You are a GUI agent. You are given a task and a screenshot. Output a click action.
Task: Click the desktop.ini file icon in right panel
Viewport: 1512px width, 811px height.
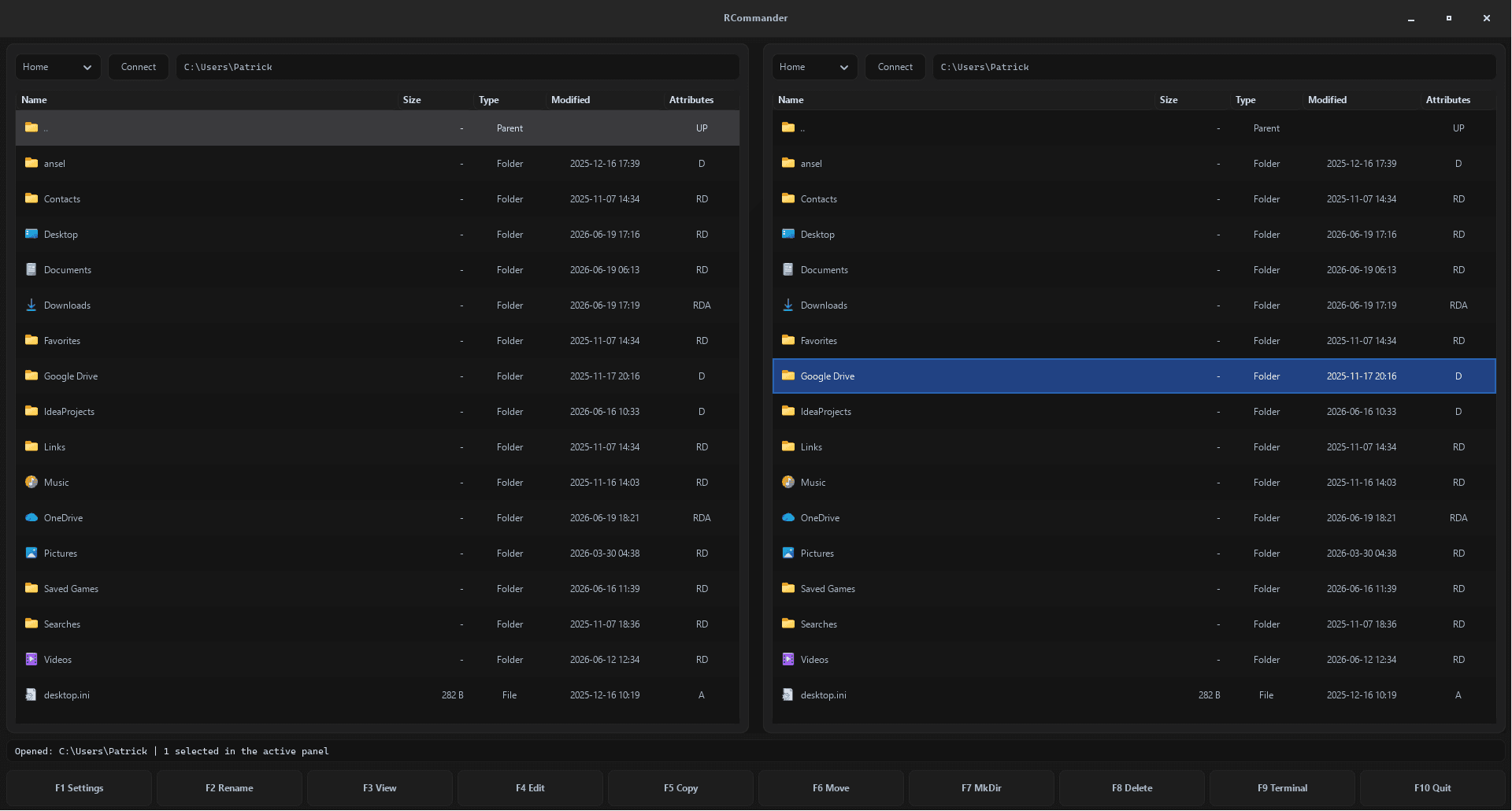[x=788, y=694]
